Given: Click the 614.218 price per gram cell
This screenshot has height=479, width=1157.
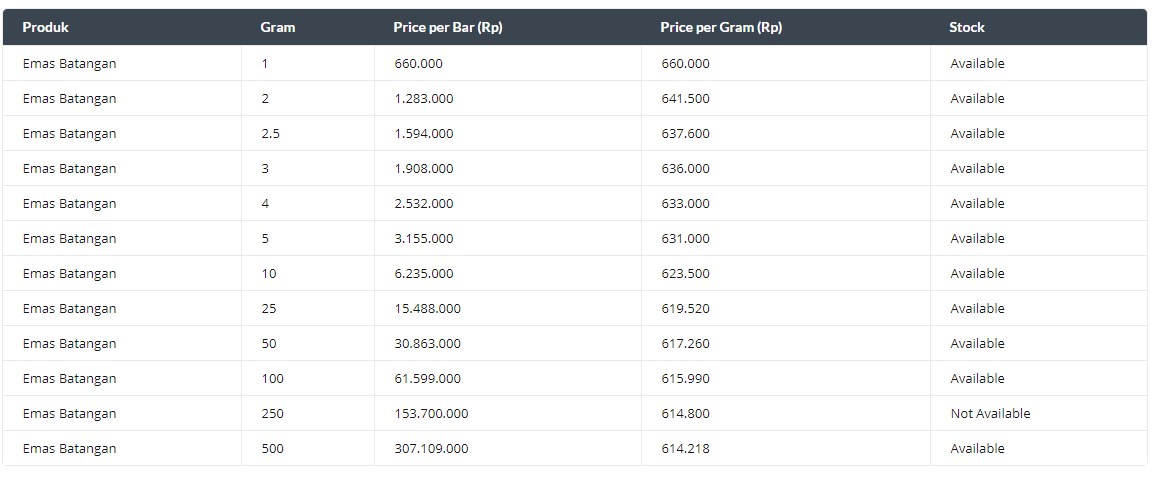Looking at the screenshot, I should 685,449.
